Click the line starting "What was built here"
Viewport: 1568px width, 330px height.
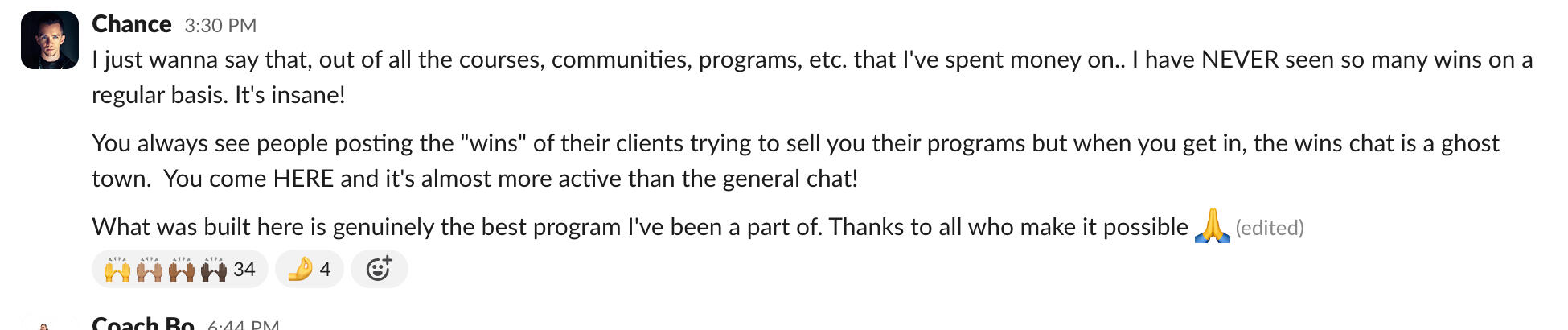click(563, 227)
